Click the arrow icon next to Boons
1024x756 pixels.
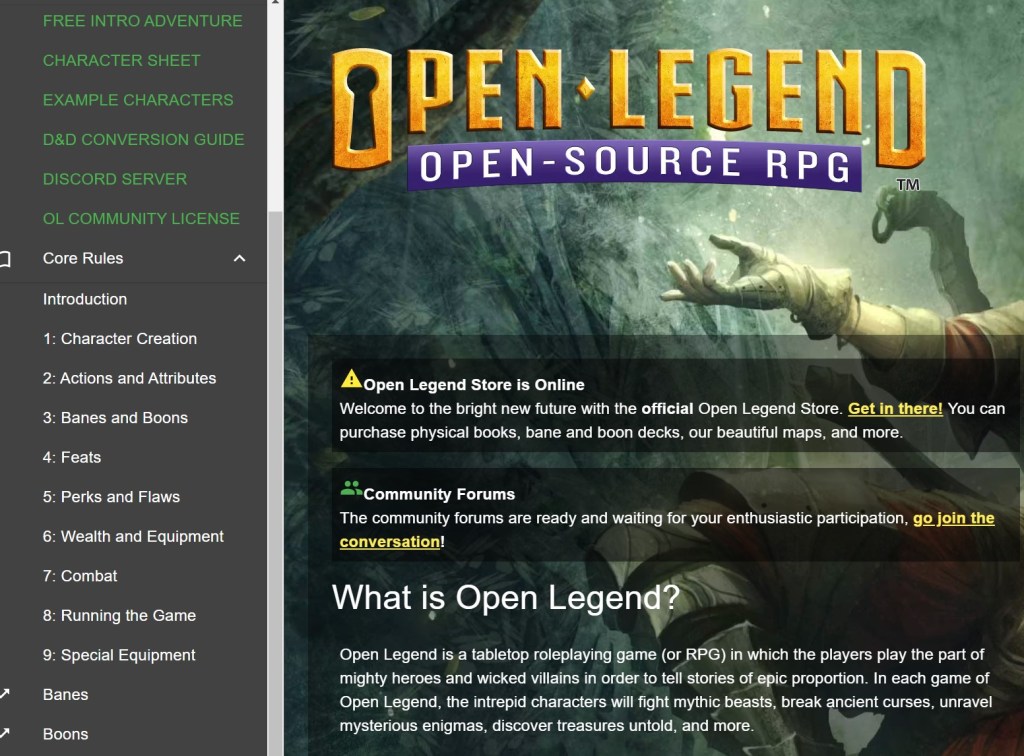tap(5, 734)
